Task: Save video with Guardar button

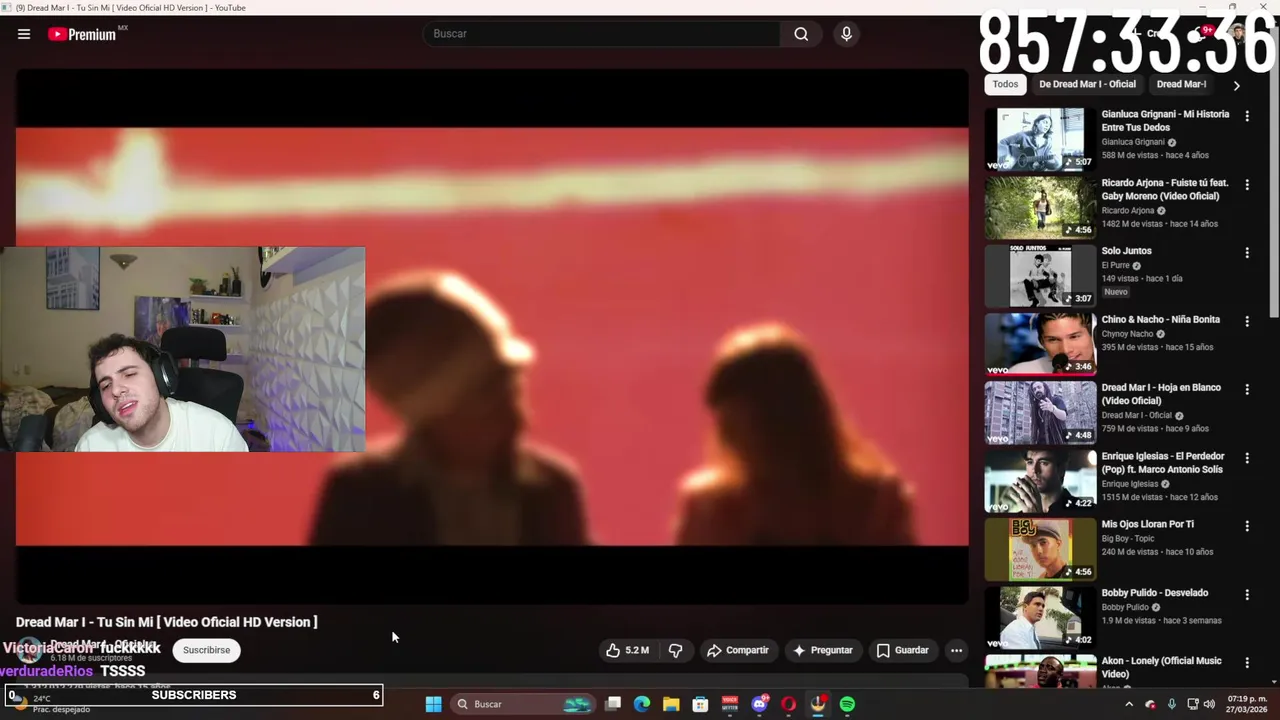Action: pyautogui.click(x=903, y=650)
